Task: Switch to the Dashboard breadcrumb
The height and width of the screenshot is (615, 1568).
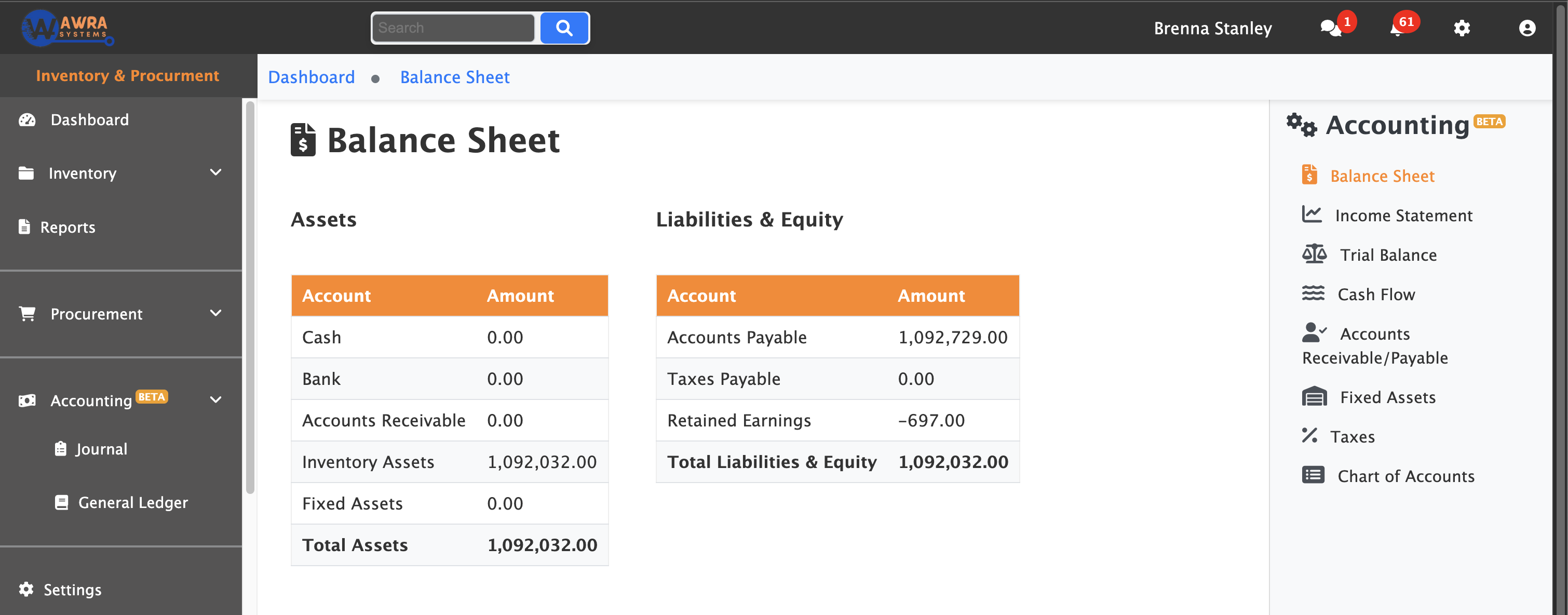Action: [311, 77]
